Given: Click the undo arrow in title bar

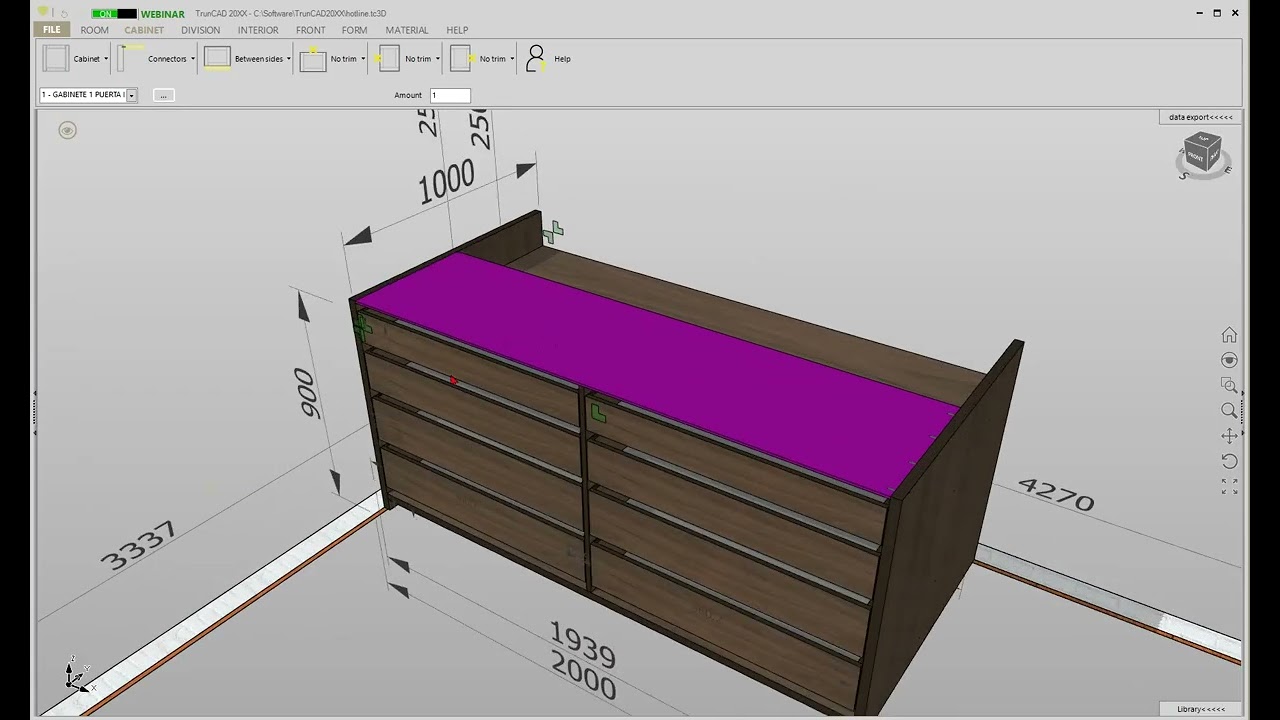Looking at the screenshot, I should pos(65,14).
